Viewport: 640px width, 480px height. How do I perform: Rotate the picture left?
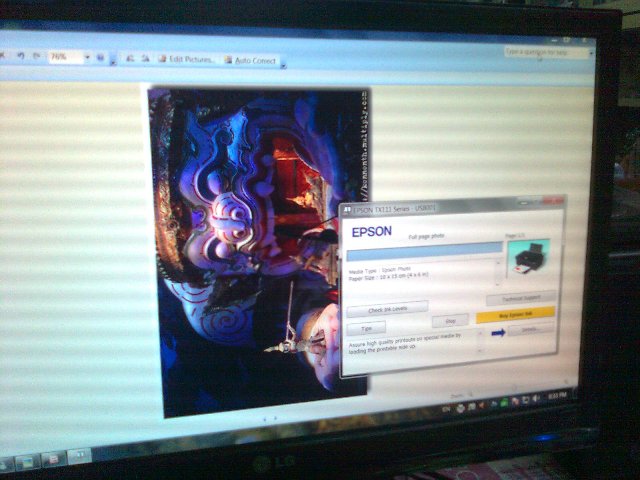130,59
